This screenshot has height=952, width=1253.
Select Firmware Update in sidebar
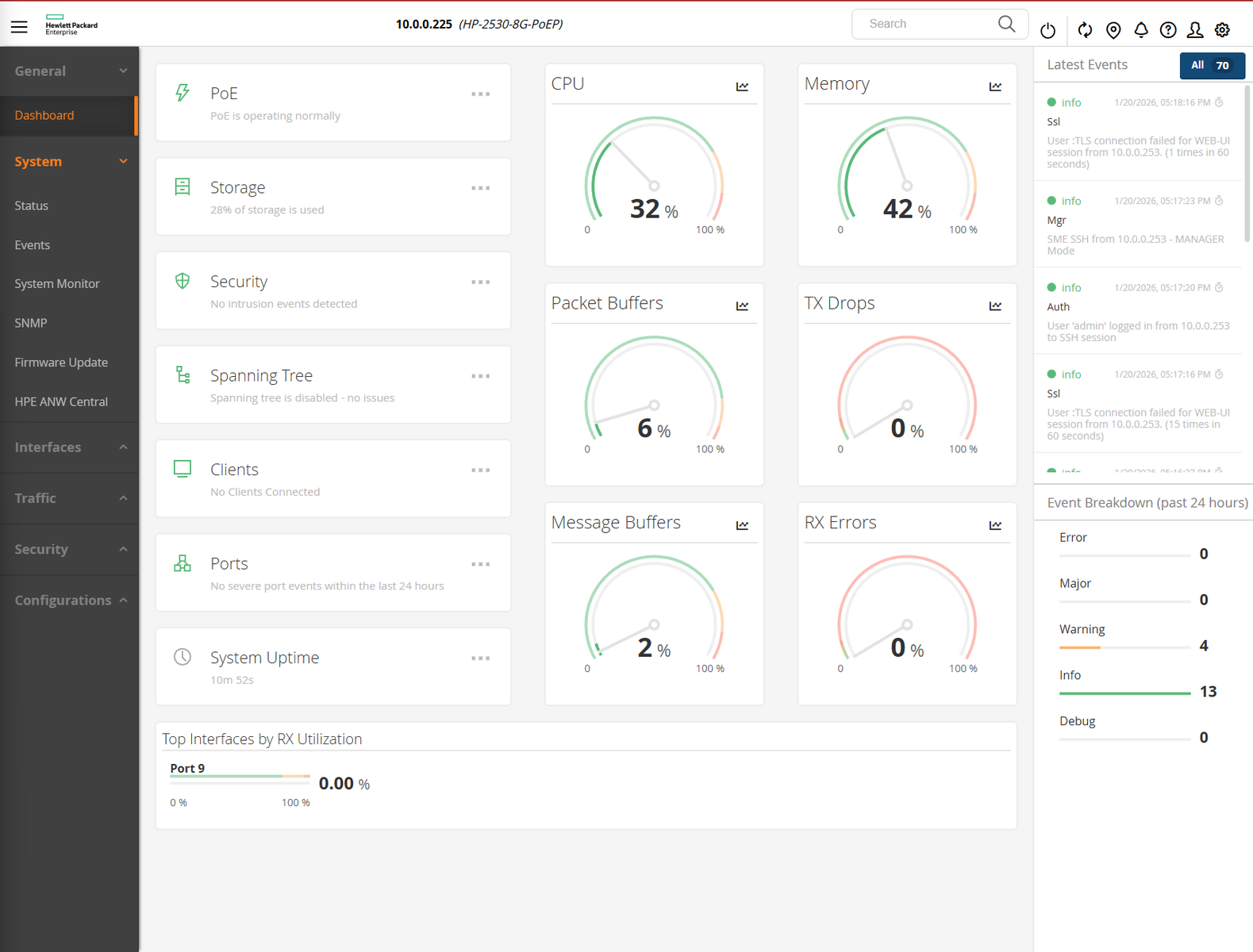(x=61, y=363)
